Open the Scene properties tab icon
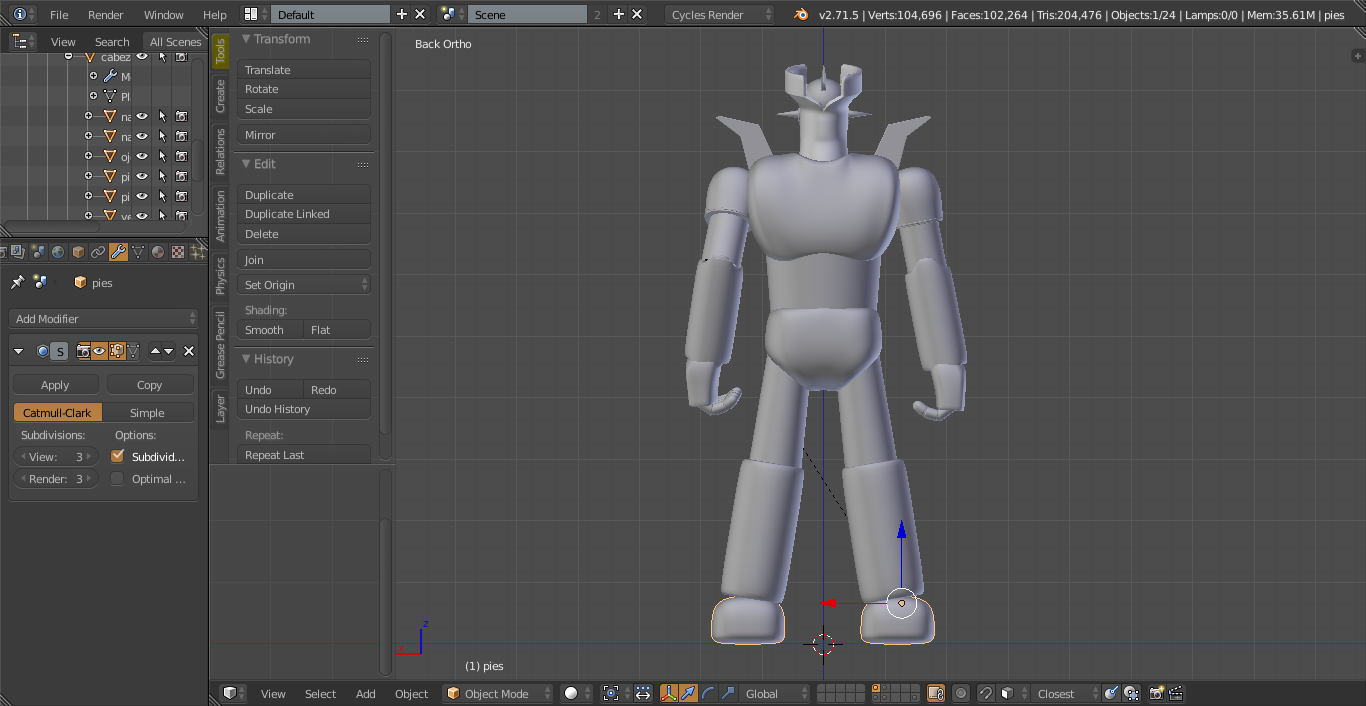Screen dimensions: 1366x706 [38, 252]
